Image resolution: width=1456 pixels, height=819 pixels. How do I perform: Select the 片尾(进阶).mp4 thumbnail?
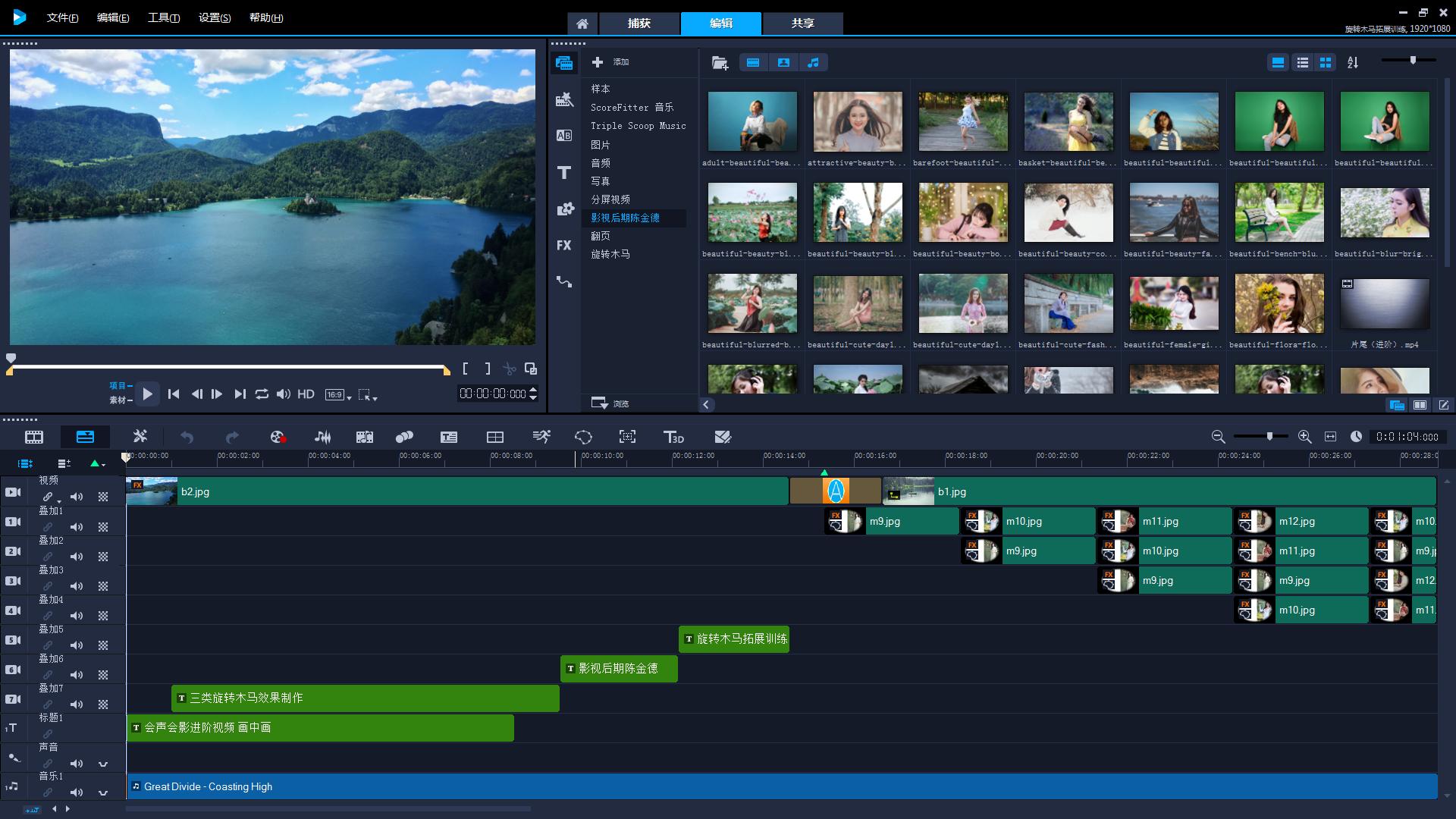[1384, 305]
